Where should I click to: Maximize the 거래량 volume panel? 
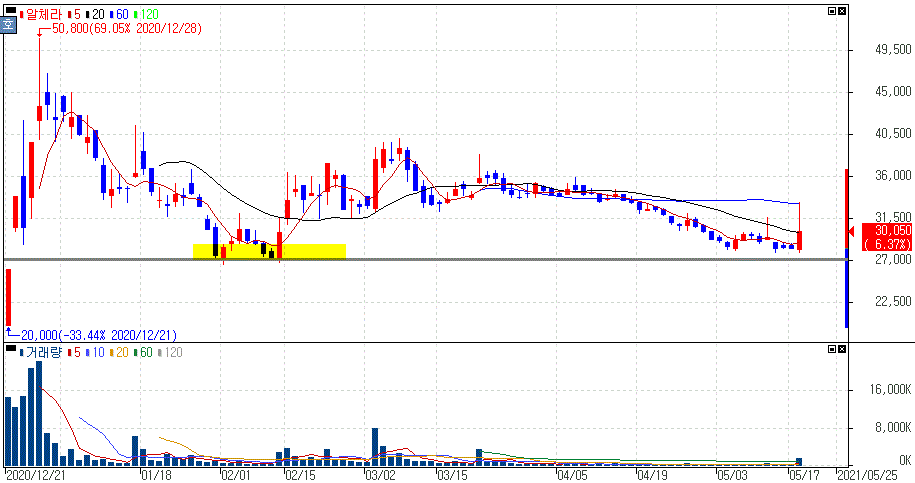(832, 349)
